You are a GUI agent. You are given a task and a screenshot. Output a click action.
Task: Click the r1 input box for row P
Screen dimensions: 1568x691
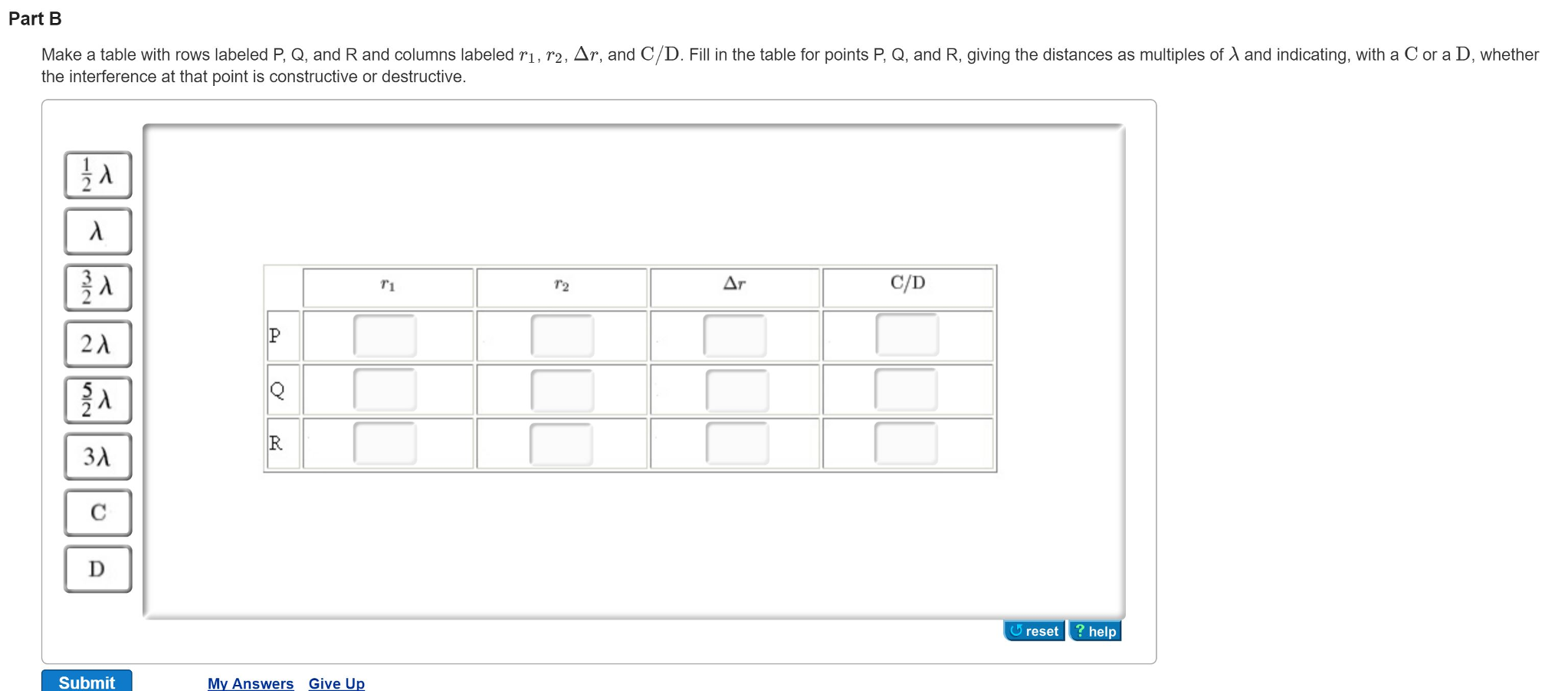(x=385, y=336)
